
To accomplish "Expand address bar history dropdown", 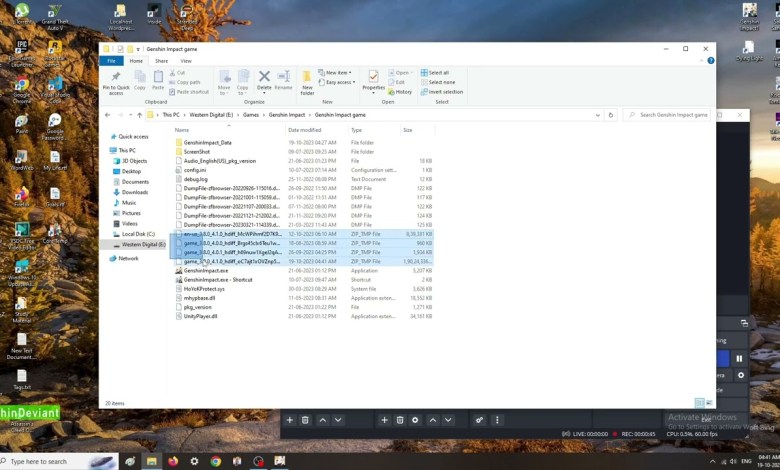I will coord(597,115).
